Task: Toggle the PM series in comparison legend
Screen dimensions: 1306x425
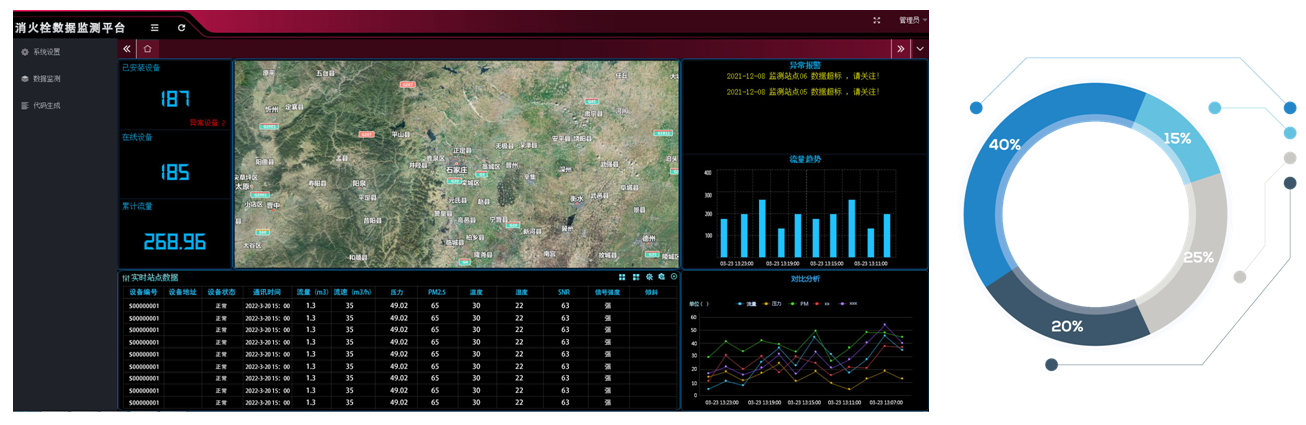Action: tap(798, 303)
